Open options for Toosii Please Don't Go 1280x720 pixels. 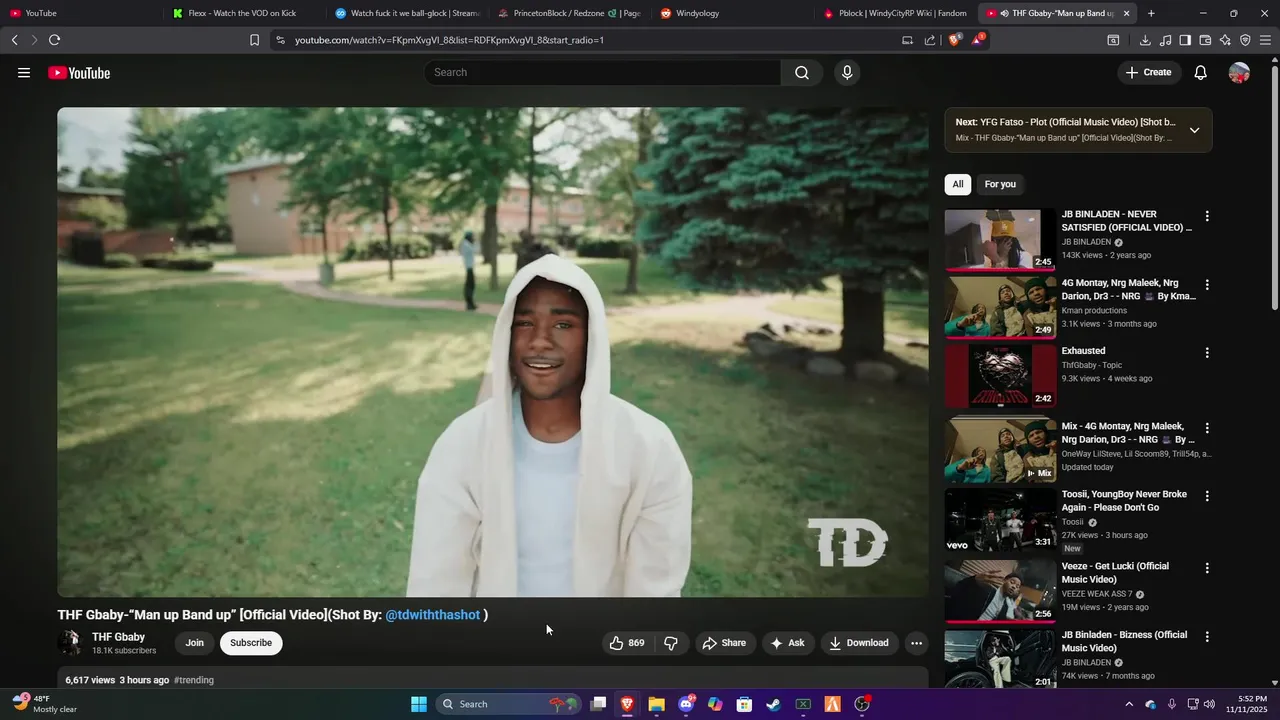[1207, 496]
